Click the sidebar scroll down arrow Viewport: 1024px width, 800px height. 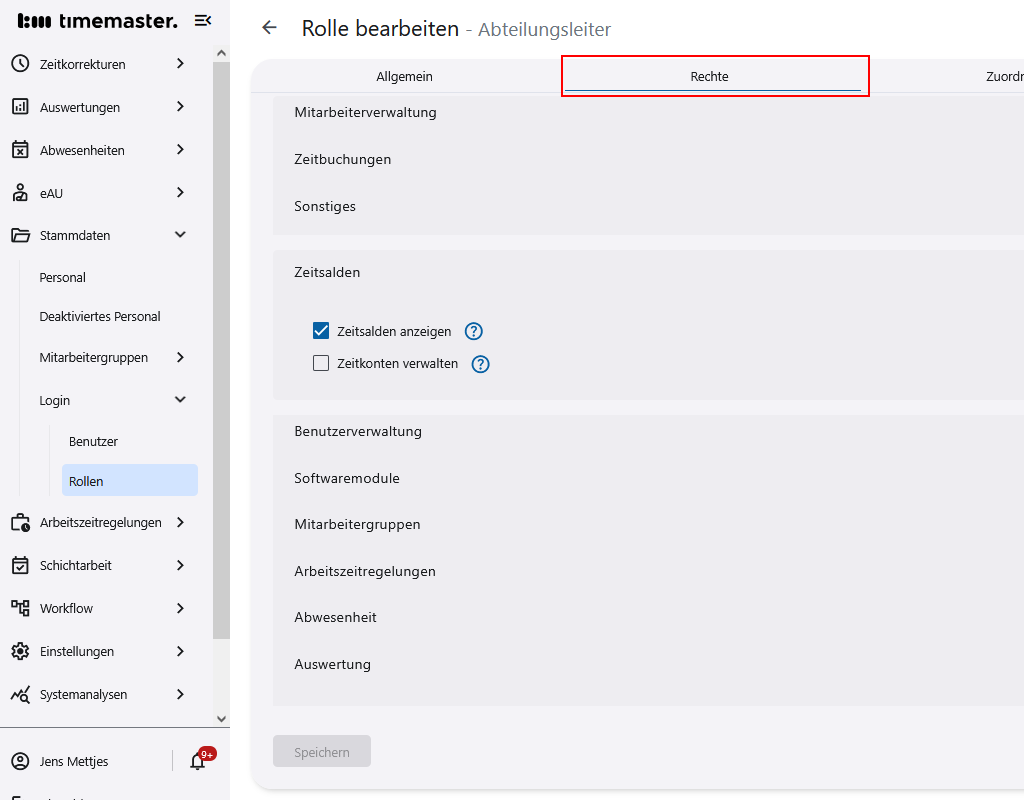tap(221, 718)
